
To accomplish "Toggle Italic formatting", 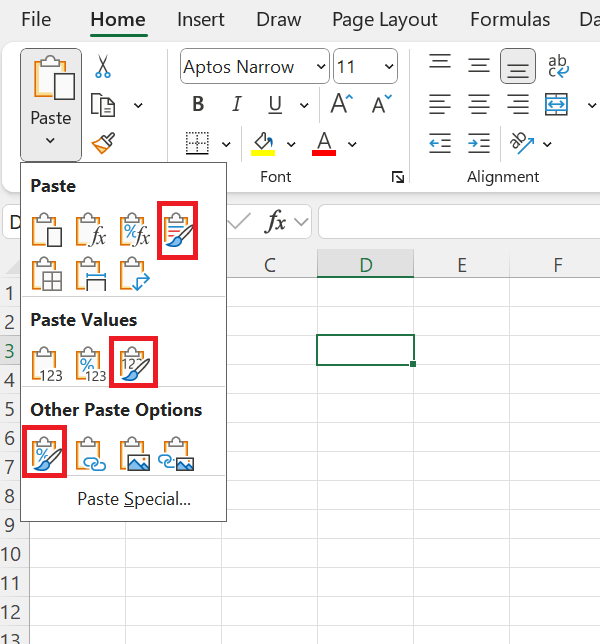I will [x=237, y=104].
